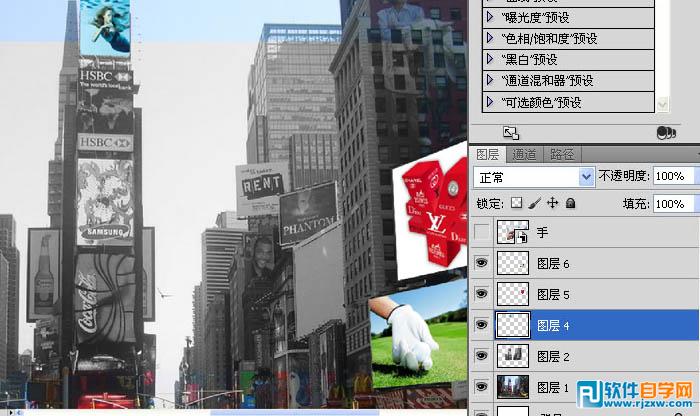
Task: Click the 图层 6 thumbnail
Action: click(x=512, y=263)
